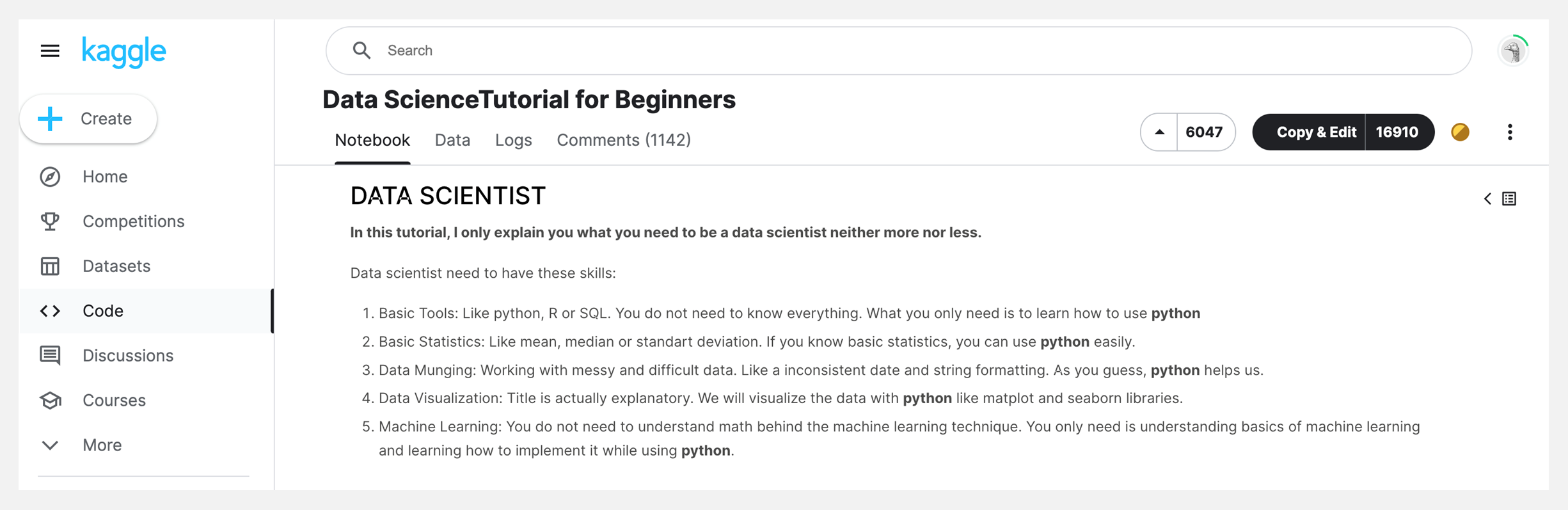Go to Home in sidebar
The height and width of the screenshot is (510, 1568).
pos(104,177)
